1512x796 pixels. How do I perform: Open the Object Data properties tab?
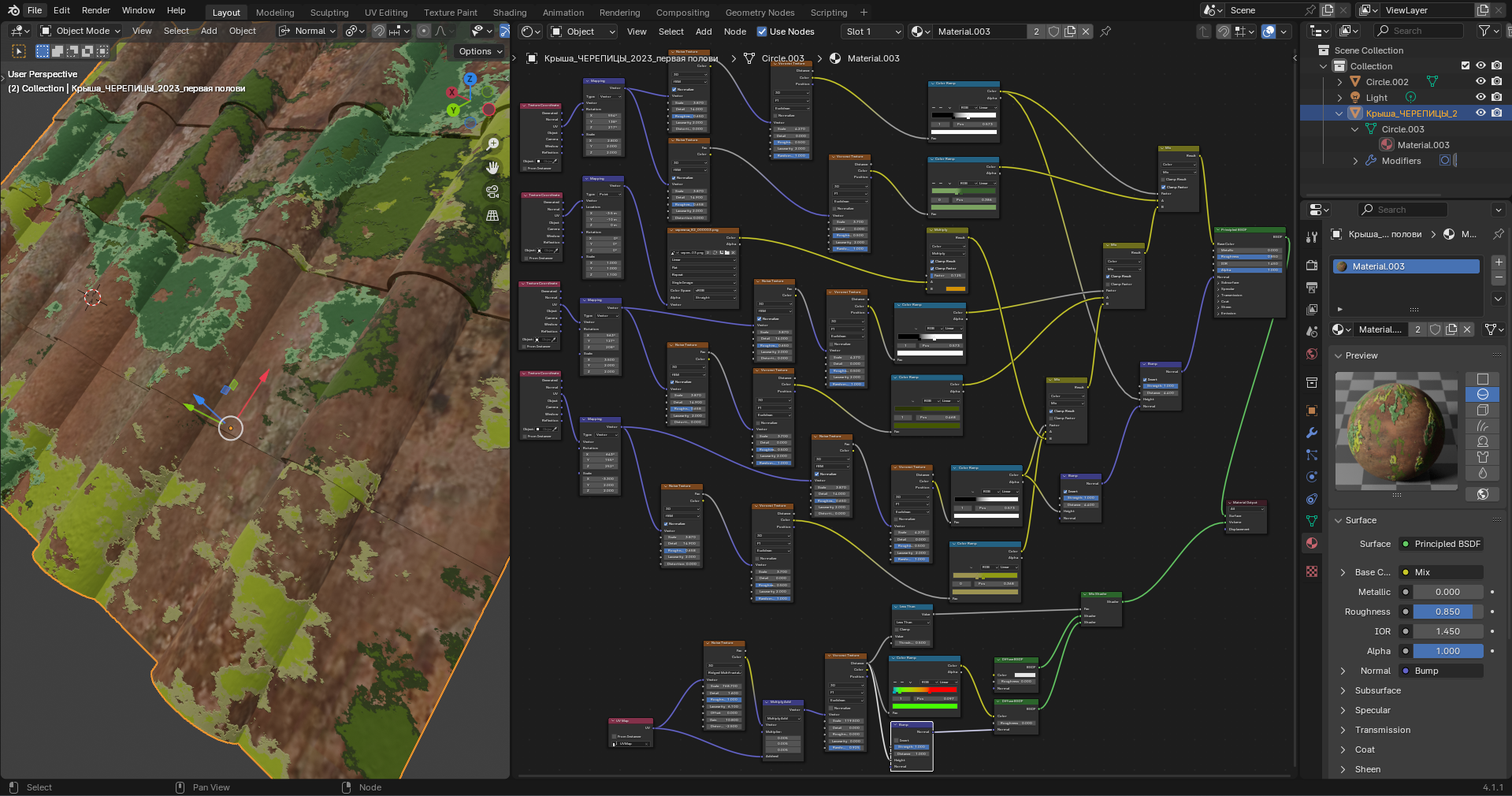point(1312,521)
